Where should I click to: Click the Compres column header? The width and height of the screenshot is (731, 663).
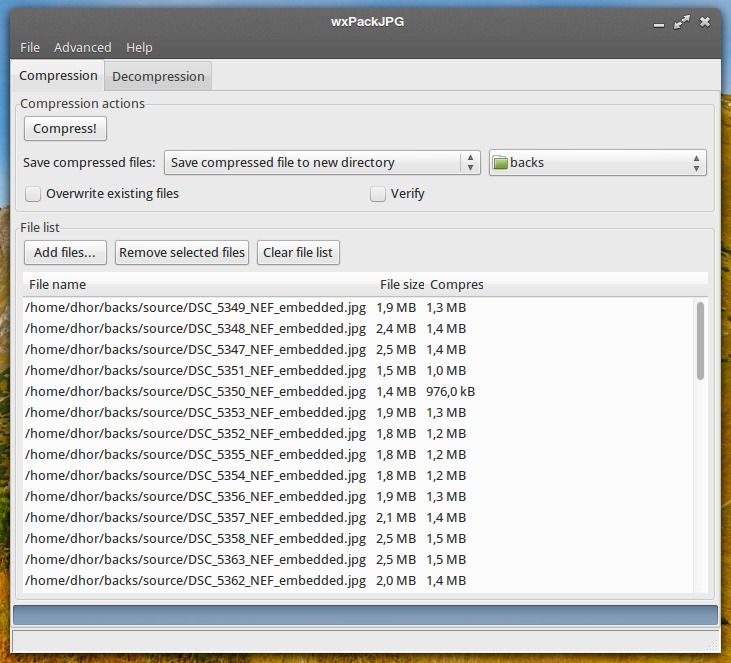click(x=456, y=284)
